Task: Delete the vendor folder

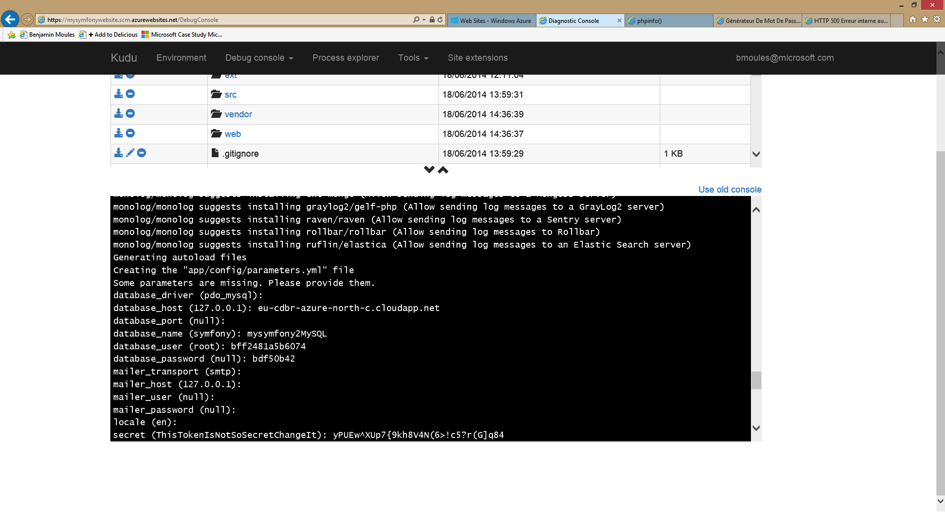Action: 130,114
